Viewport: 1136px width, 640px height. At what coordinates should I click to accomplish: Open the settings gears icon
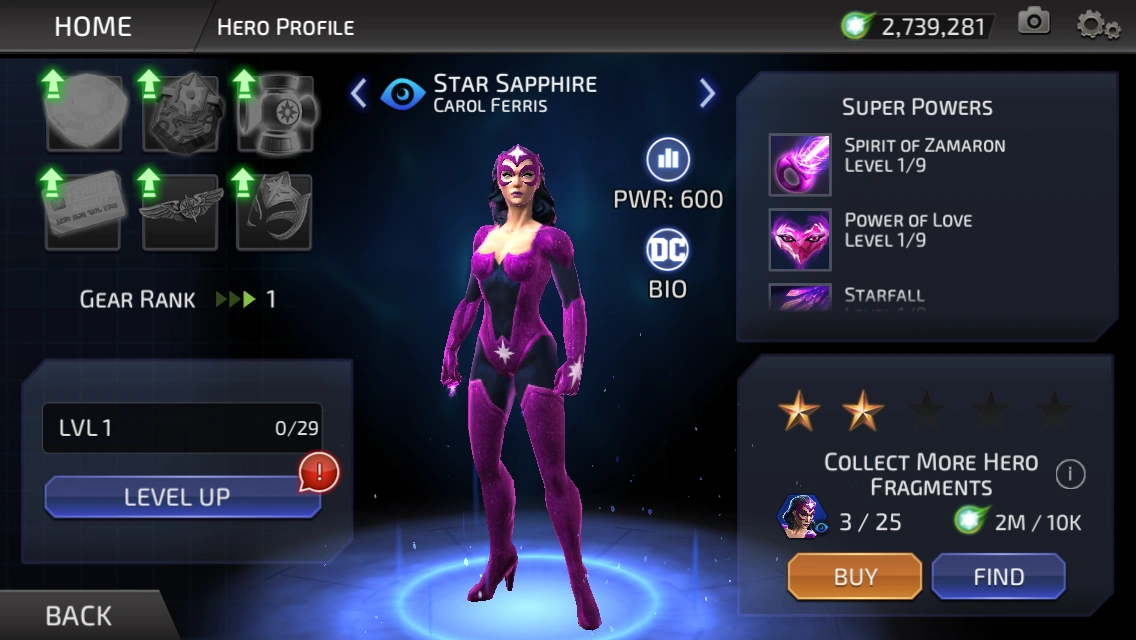(1098, 25)
